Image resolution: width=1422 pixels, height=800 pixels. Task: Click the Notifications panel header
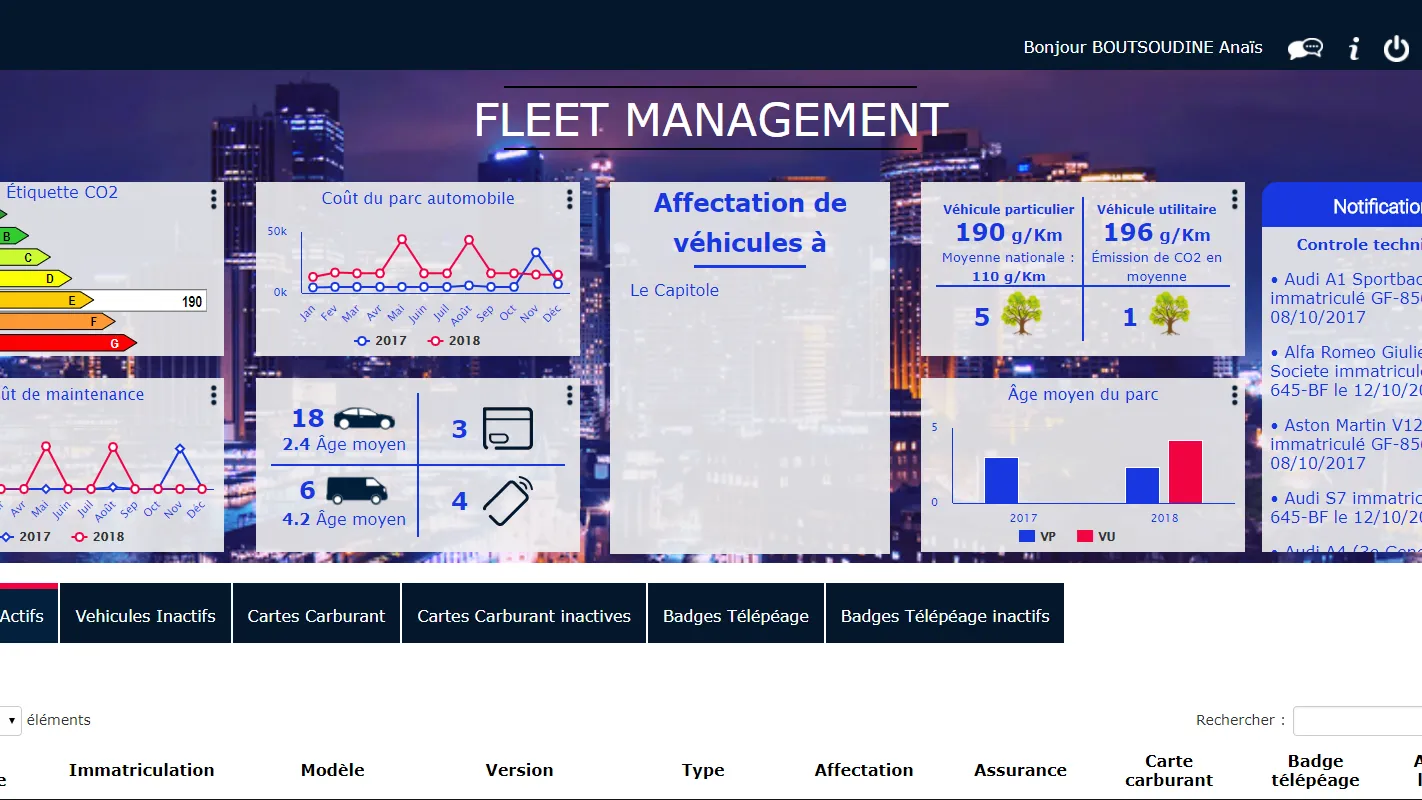(1342, 206)
